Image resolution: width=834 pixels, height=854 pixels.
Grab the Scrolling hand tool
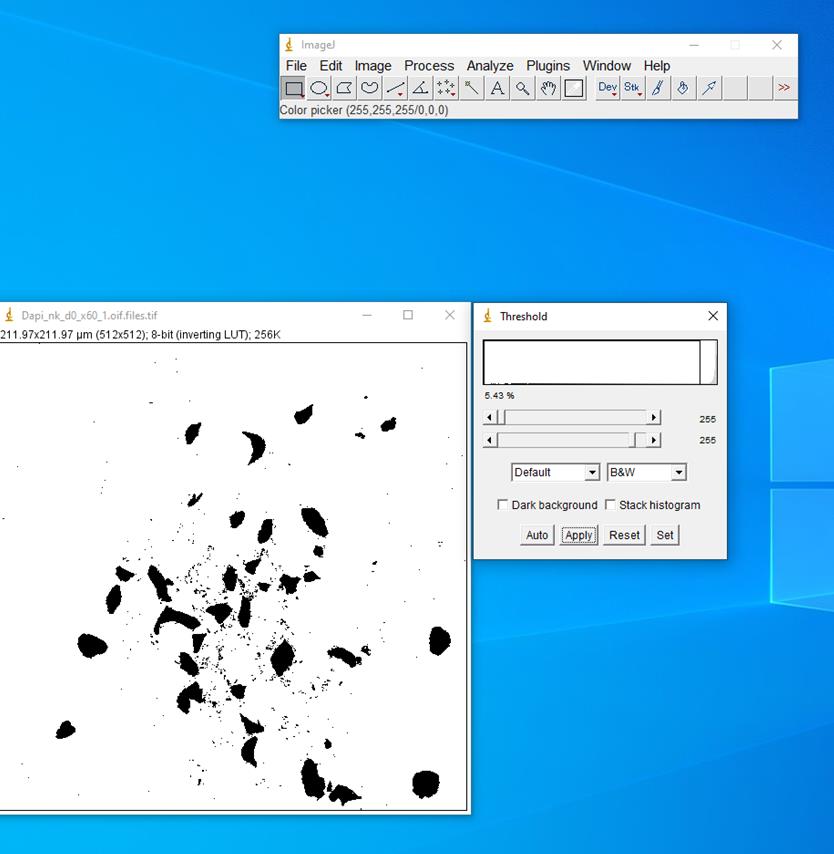point(547,88)
